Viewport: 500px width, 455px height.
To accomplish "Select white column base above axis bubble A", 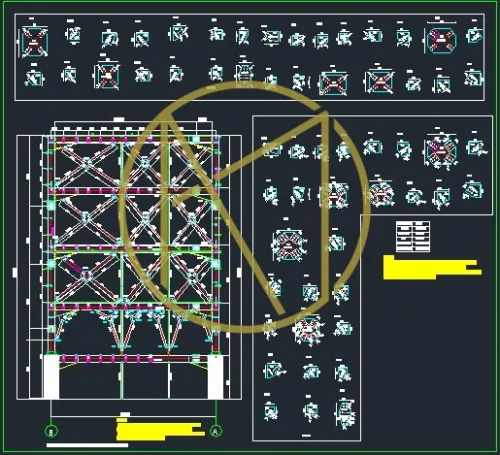I will (215, 377).
